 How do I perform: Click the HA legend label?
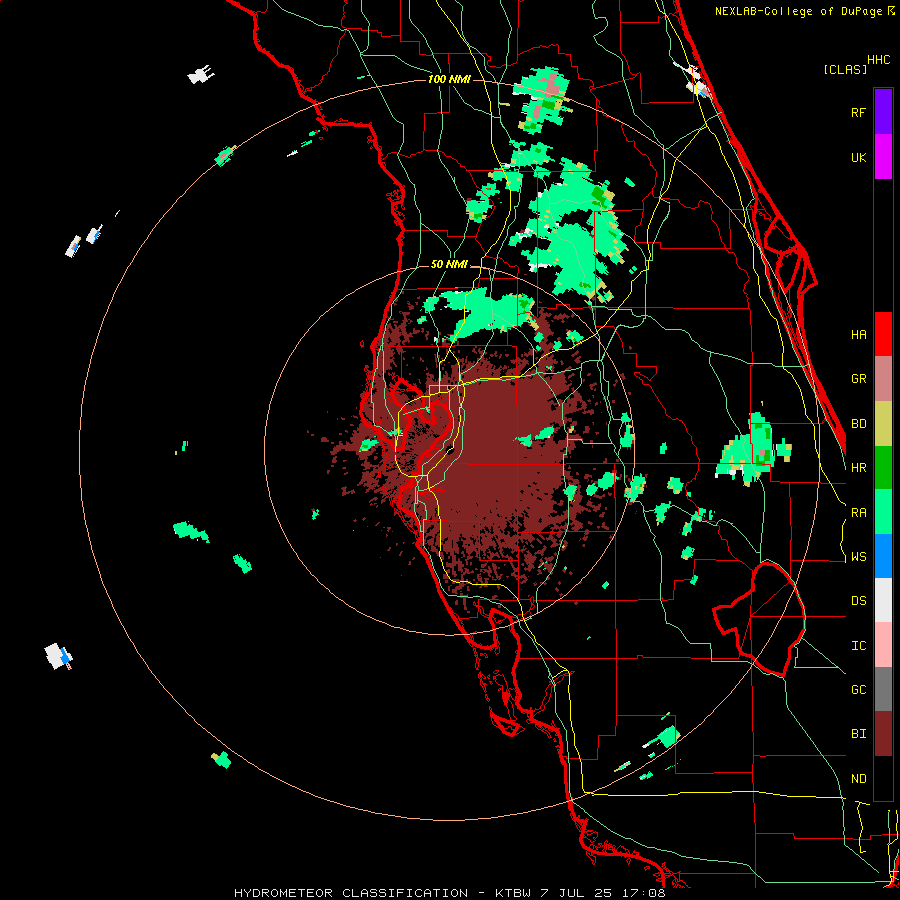[x=858, y=334]
